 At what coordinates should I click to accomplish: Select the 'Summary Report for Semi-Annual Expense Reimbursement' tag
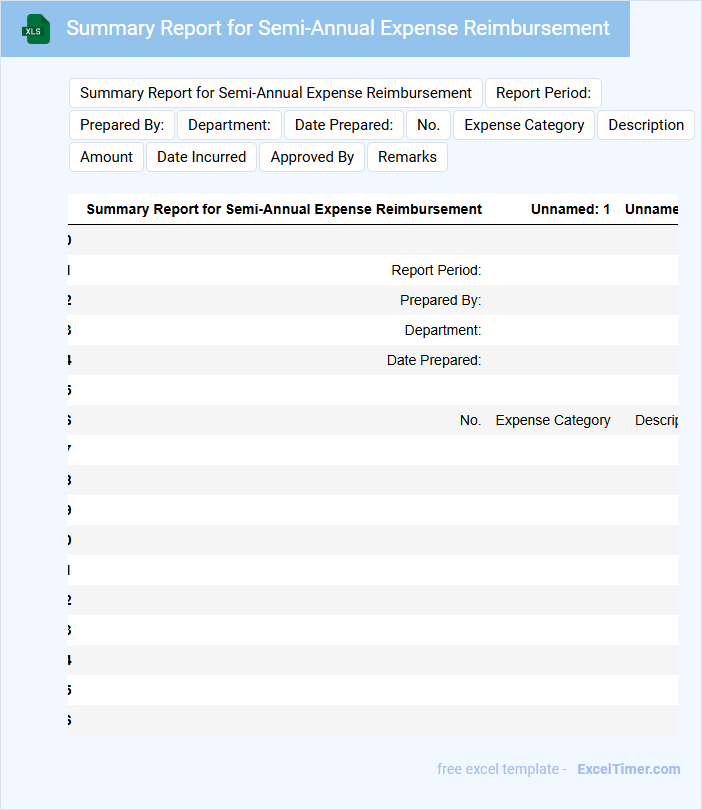click(x=276, y=93)
